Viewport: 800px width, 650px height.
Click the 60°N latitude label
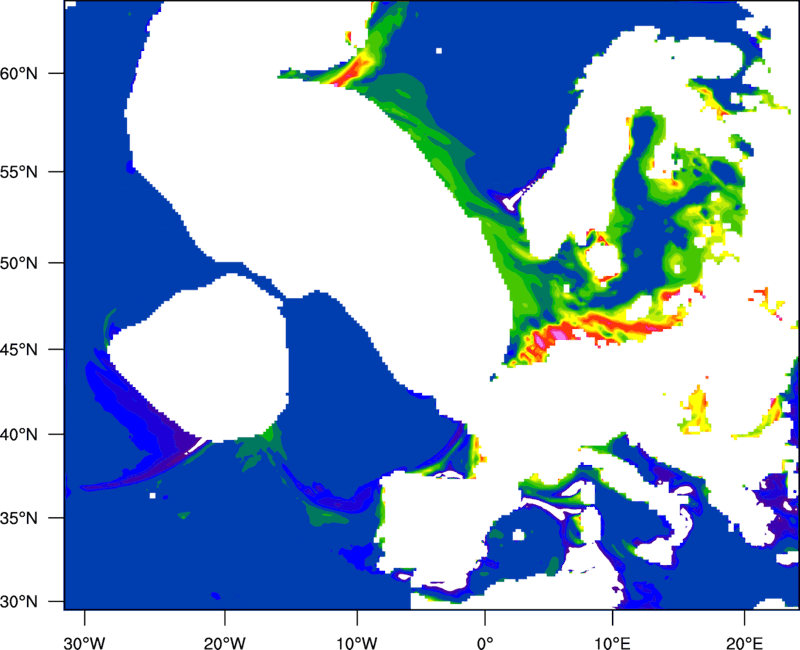pyautogui.click(x=19, y=73)
